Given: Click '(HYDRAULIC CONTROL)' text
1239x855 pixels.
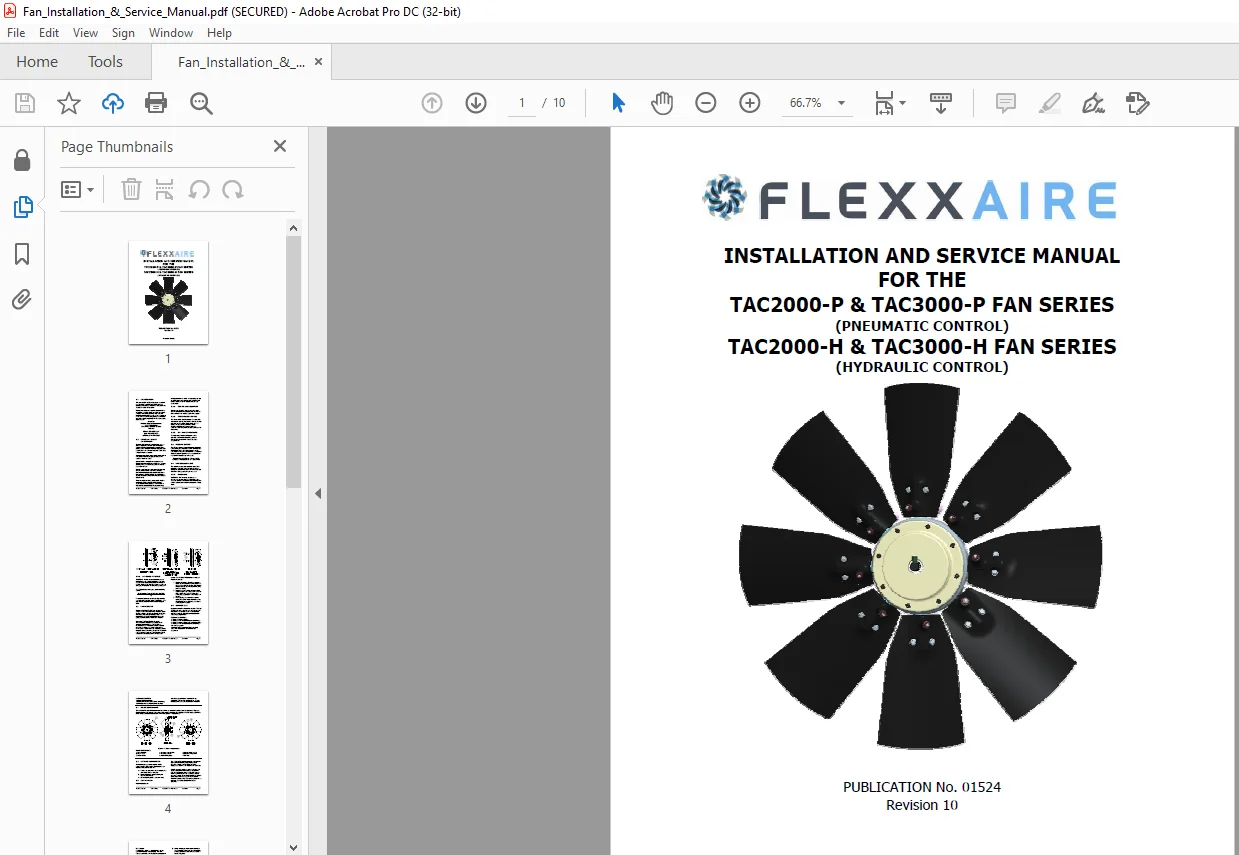Looking at the screenshot, I should [922, 367].
